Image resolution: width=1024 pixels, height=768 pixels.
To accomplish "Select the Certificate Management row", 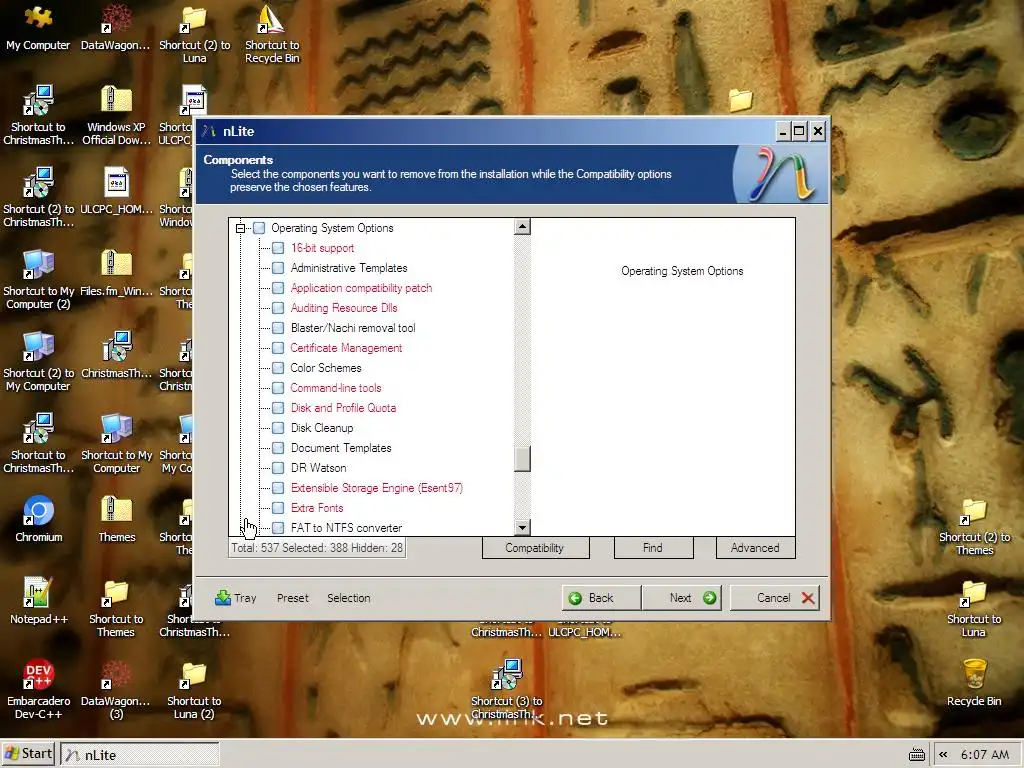I will tap(346, 348).
